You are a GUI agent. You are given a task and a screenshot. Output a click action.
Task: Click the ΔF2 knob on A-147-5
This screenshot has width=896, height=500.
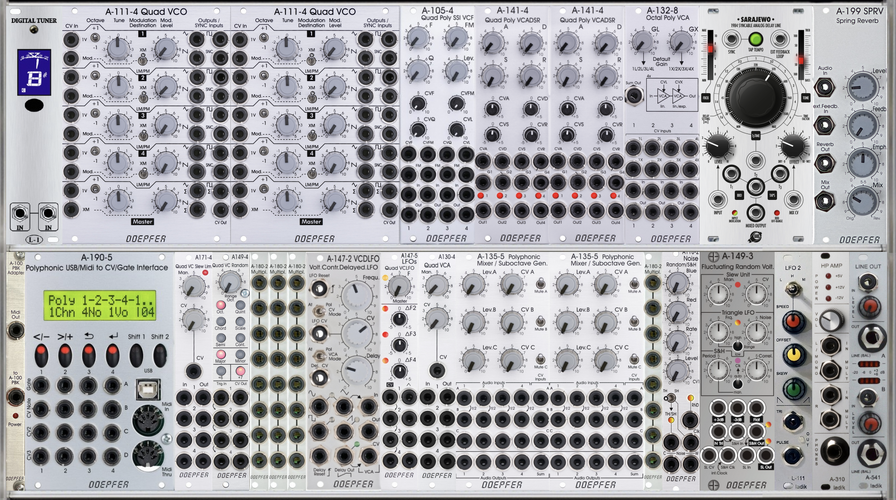pos(399,319)
